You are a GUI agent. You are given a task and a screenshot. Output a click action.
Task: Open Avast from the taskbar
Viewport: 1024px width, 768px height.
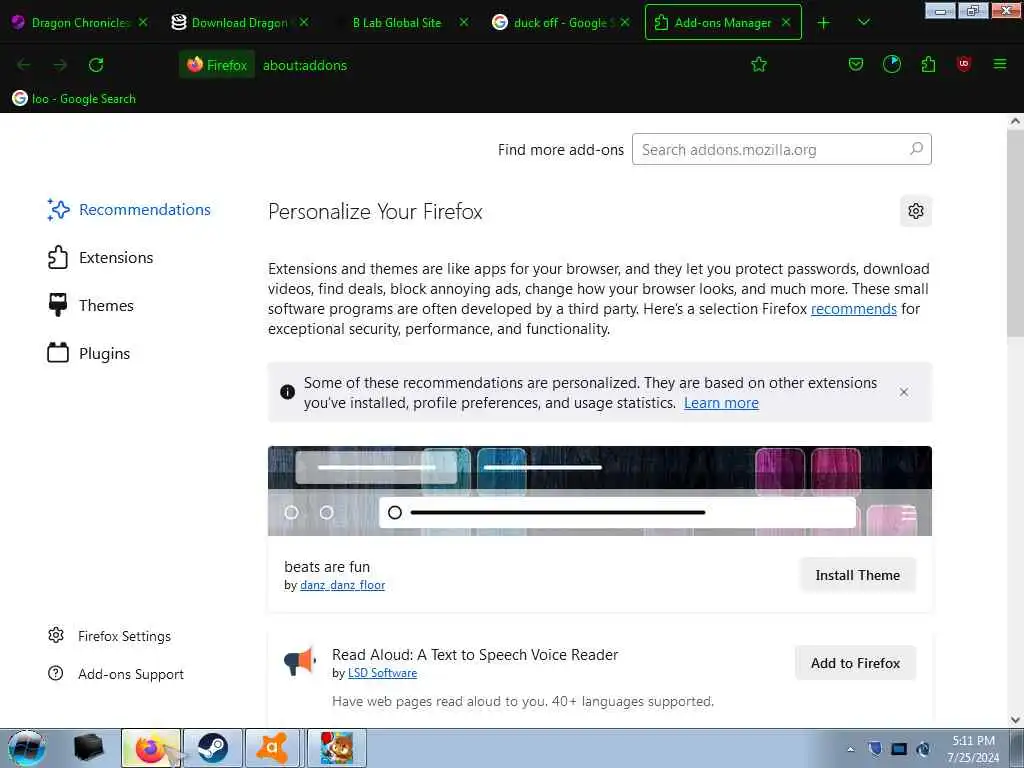click(274, 748)
